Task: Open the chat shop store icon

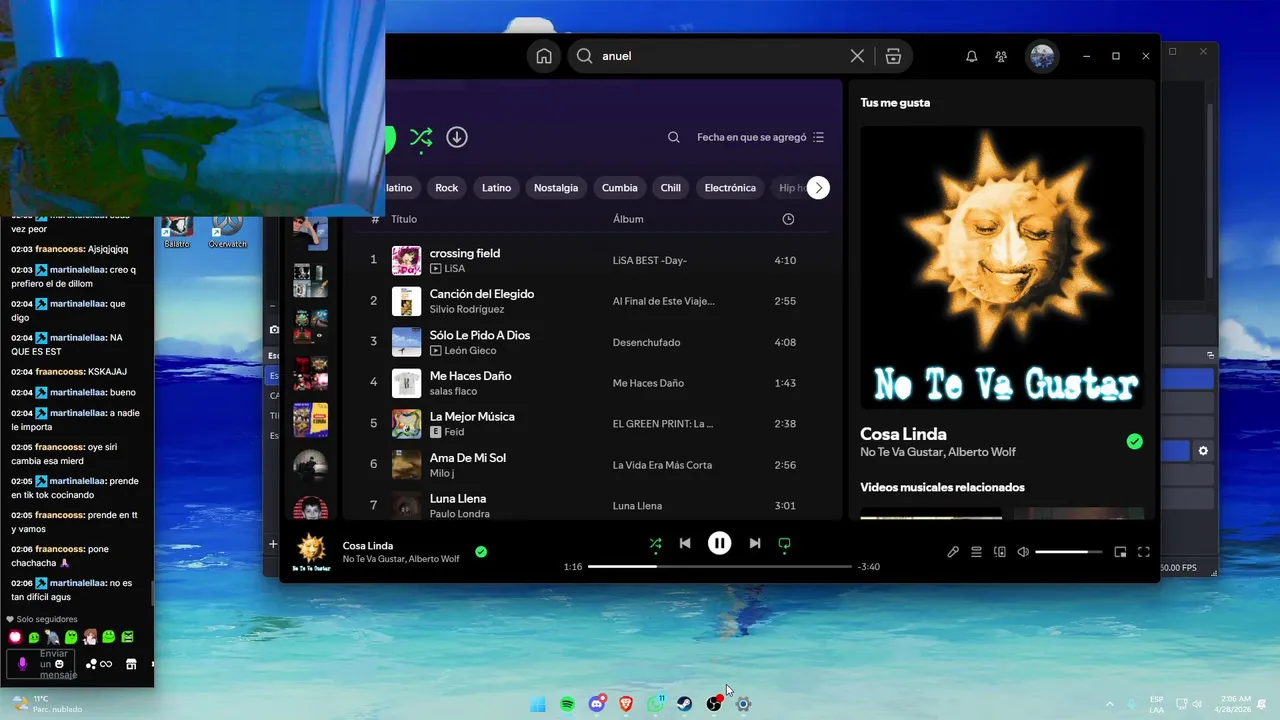Action: tap(131, 664)
